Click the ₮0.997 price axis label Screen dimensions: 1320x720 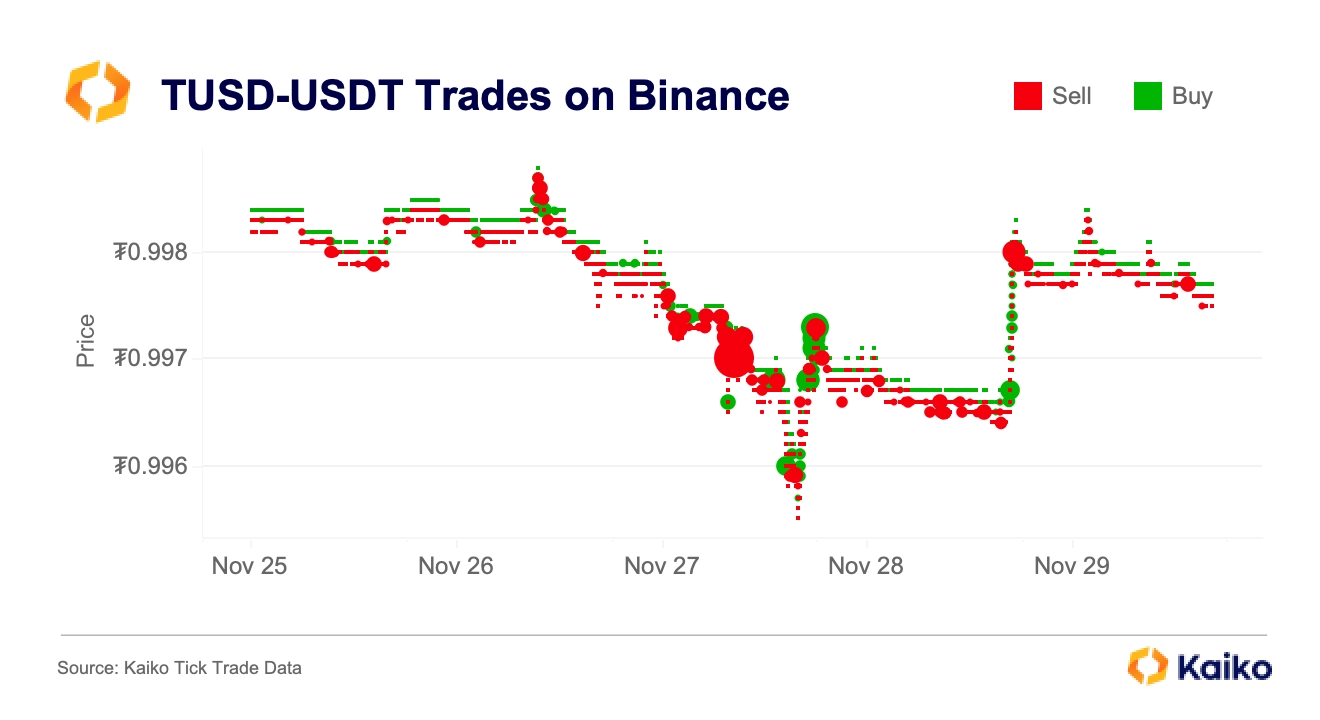click(x=150, y=358)
